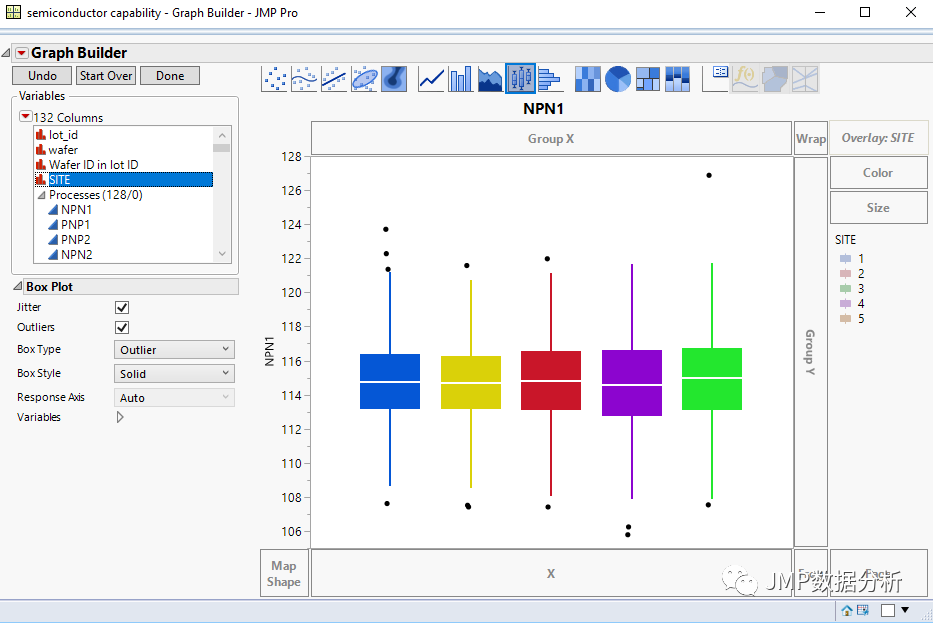Select the Contour element icon
933x623 pixels.
click(394, 79)
